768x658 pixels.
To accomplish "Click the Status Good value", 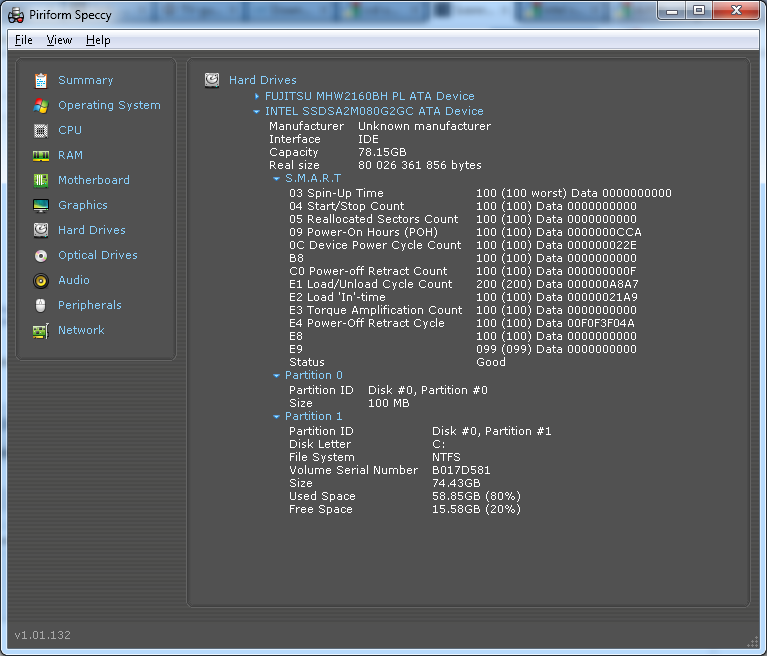I will click(x=491, y=363).
